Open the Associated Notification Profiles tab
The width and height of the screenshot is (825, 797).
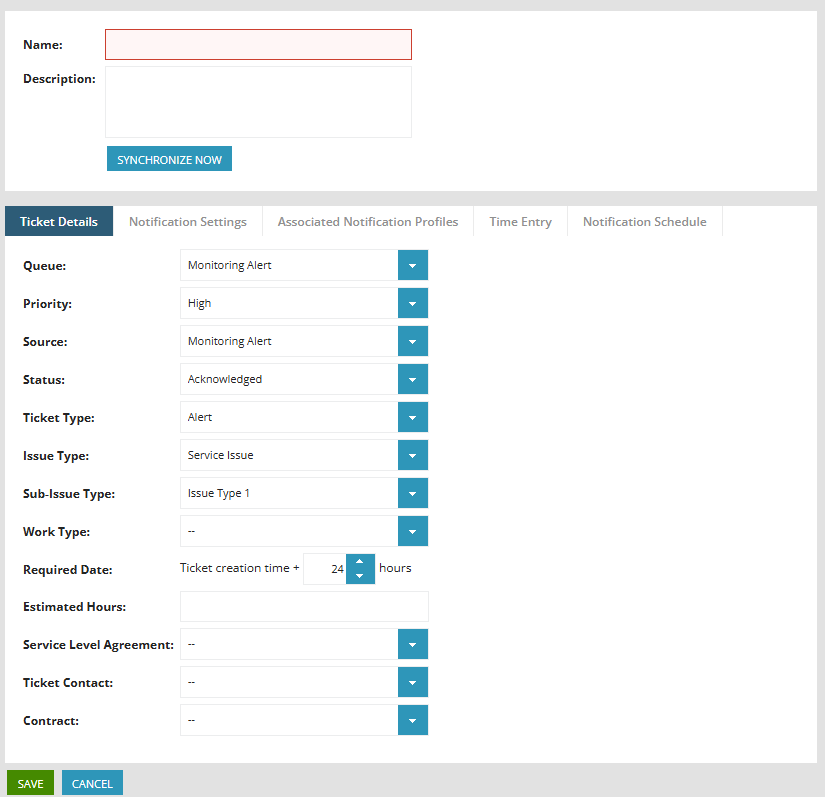(x=368, y=222)
